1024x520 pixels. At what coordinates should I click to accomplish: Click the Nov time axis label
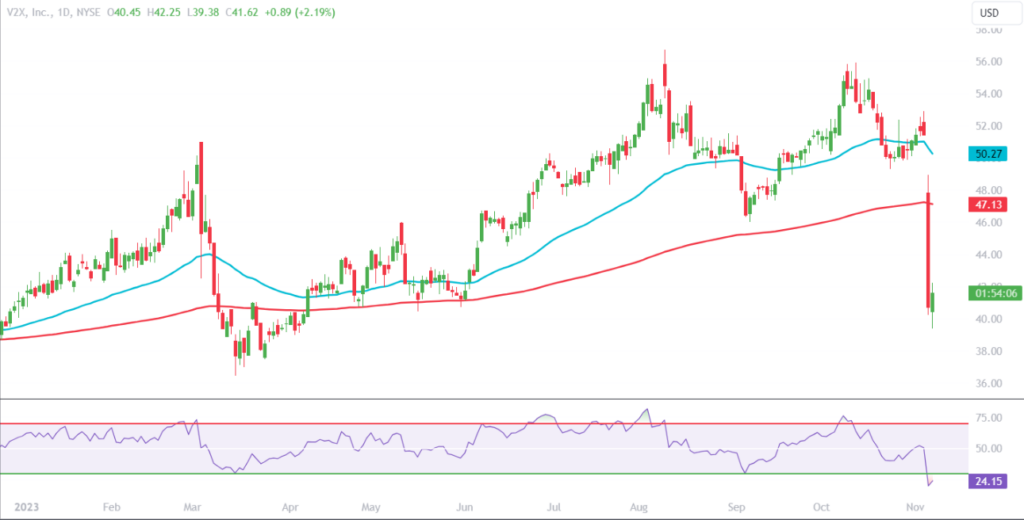(x=915, y=507)
